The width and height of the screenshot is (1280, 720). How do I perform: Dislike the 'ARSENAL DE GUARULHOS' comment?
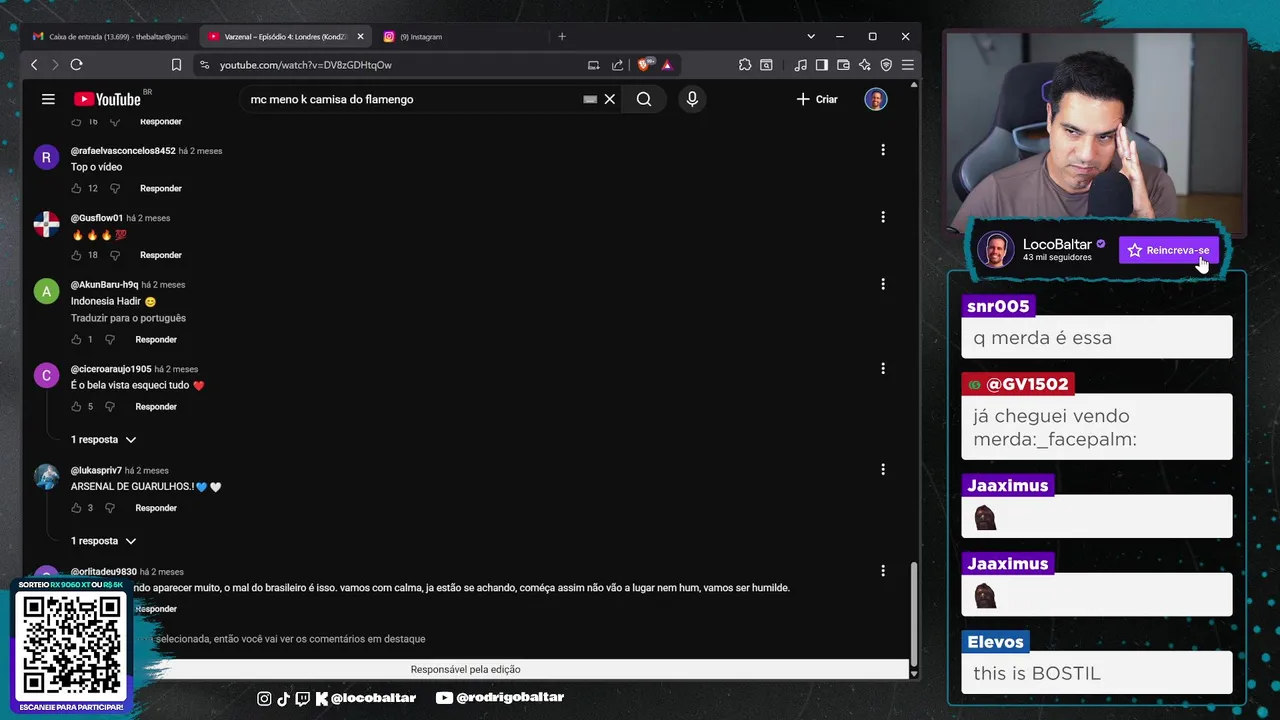pos(110,508)
